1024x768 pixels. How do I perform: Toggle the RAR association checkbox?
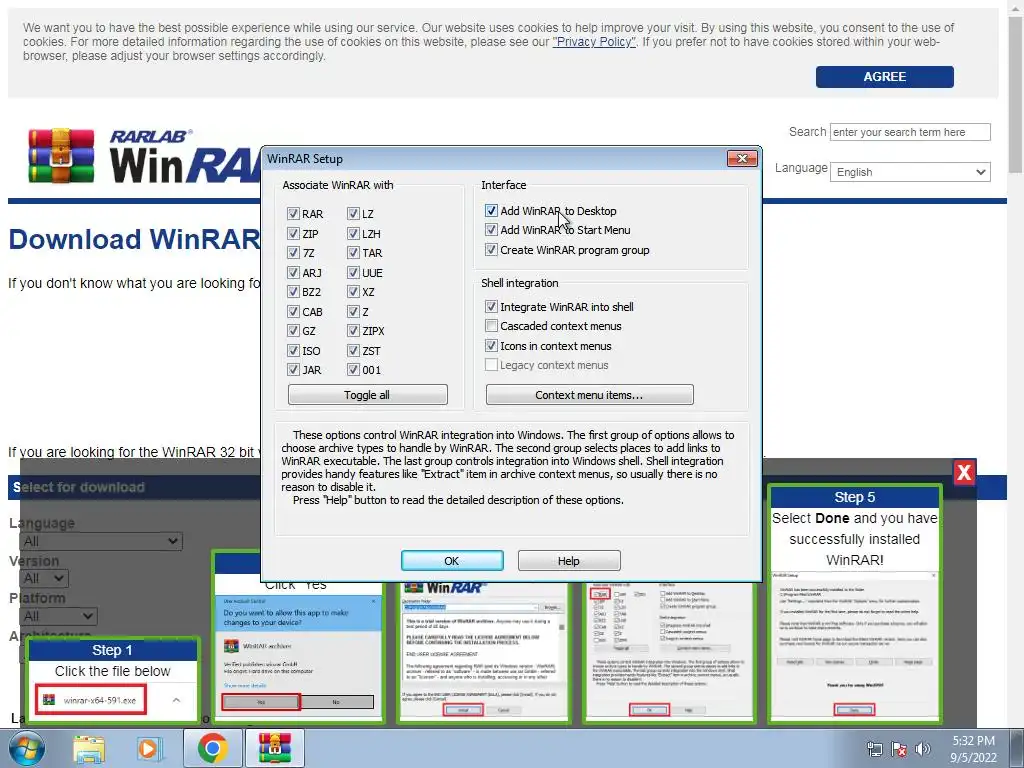click(x=293, y=214)
